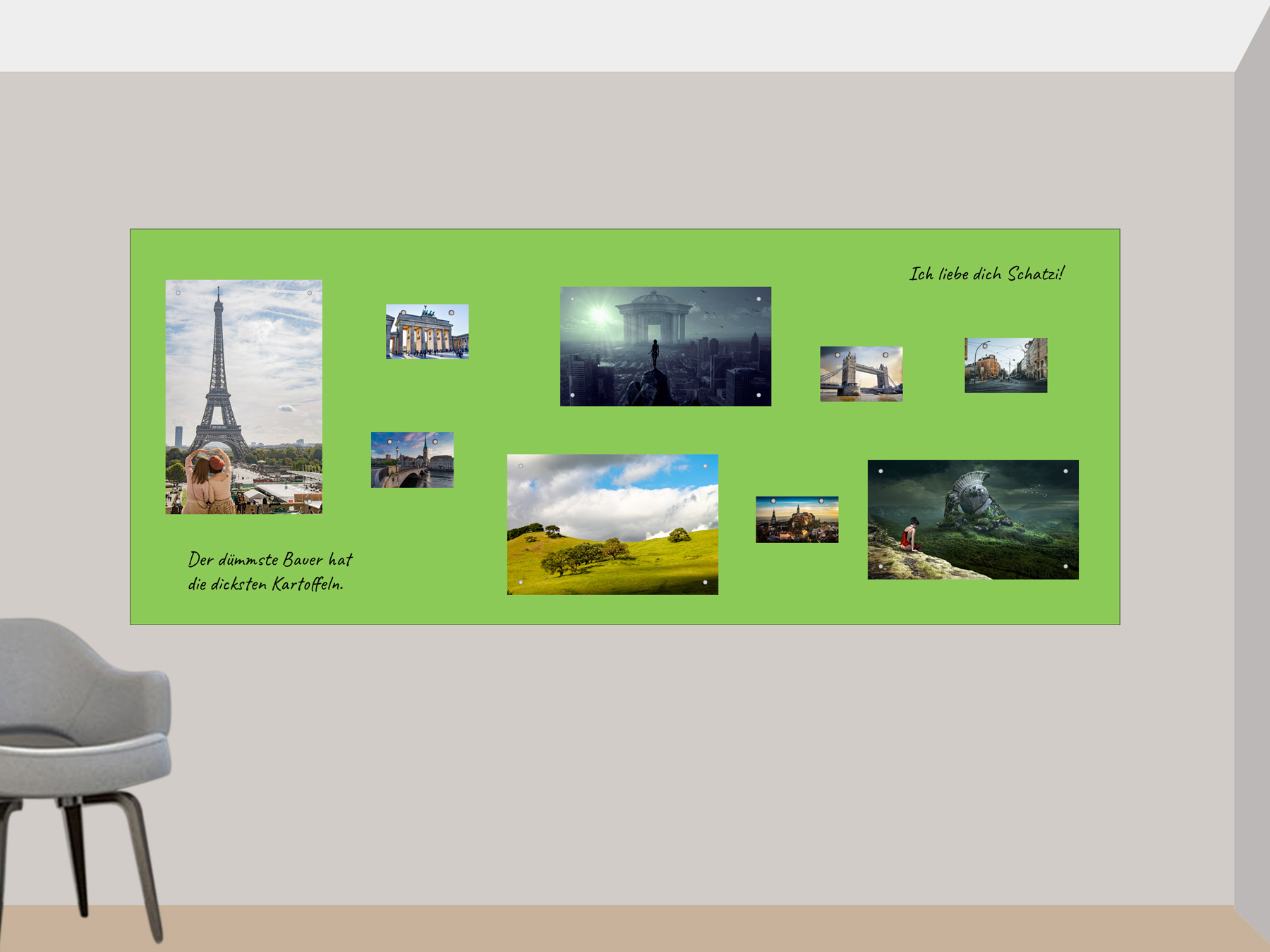Select bottom-right magnet on the hills landscape photo
Viewport: 1270px width, 952px height.
[x=705, y=582]
